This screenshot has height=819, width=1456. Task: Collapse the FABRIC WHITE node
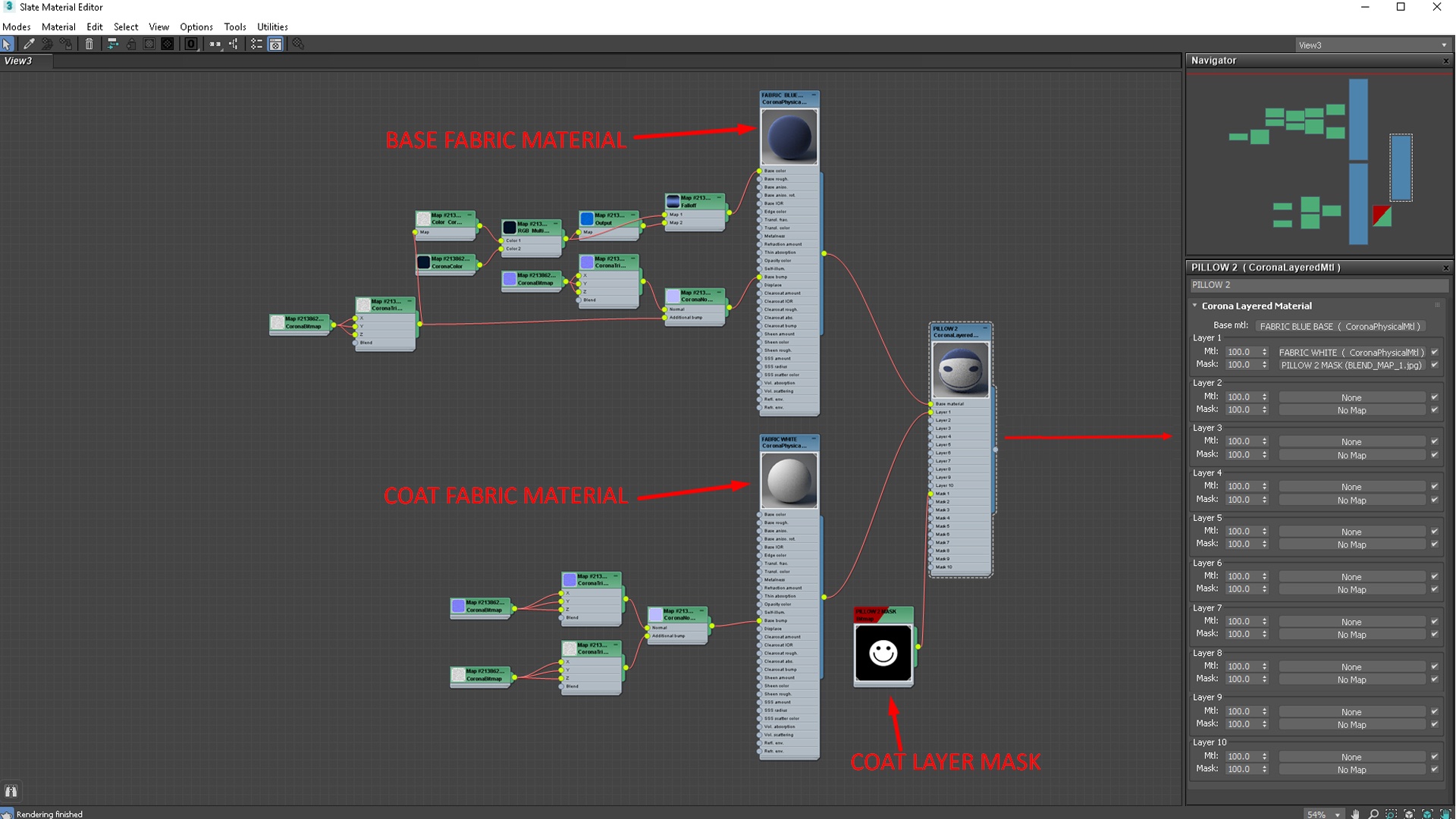[814, 439]
